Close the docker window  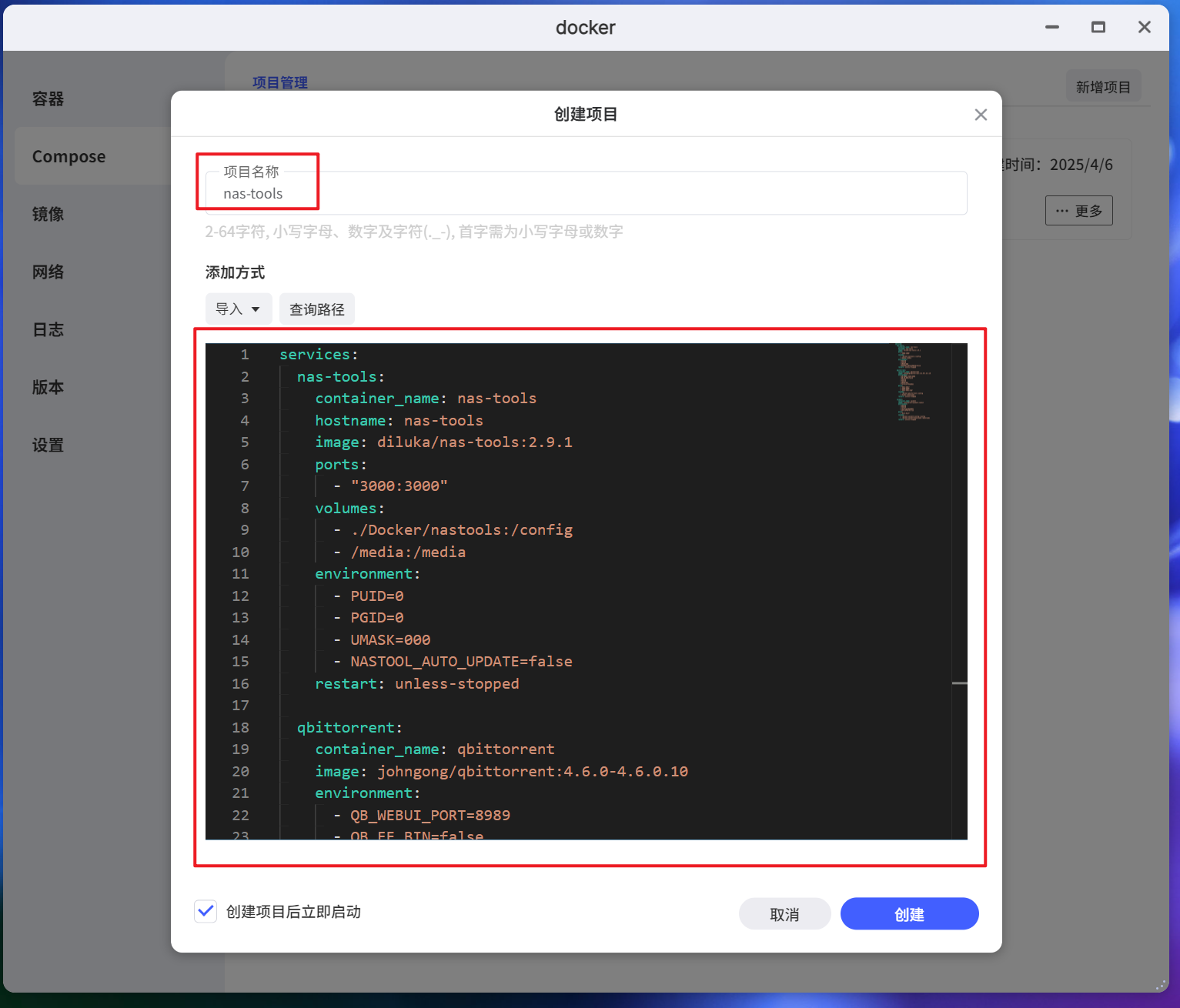[x=1145, y=28]
